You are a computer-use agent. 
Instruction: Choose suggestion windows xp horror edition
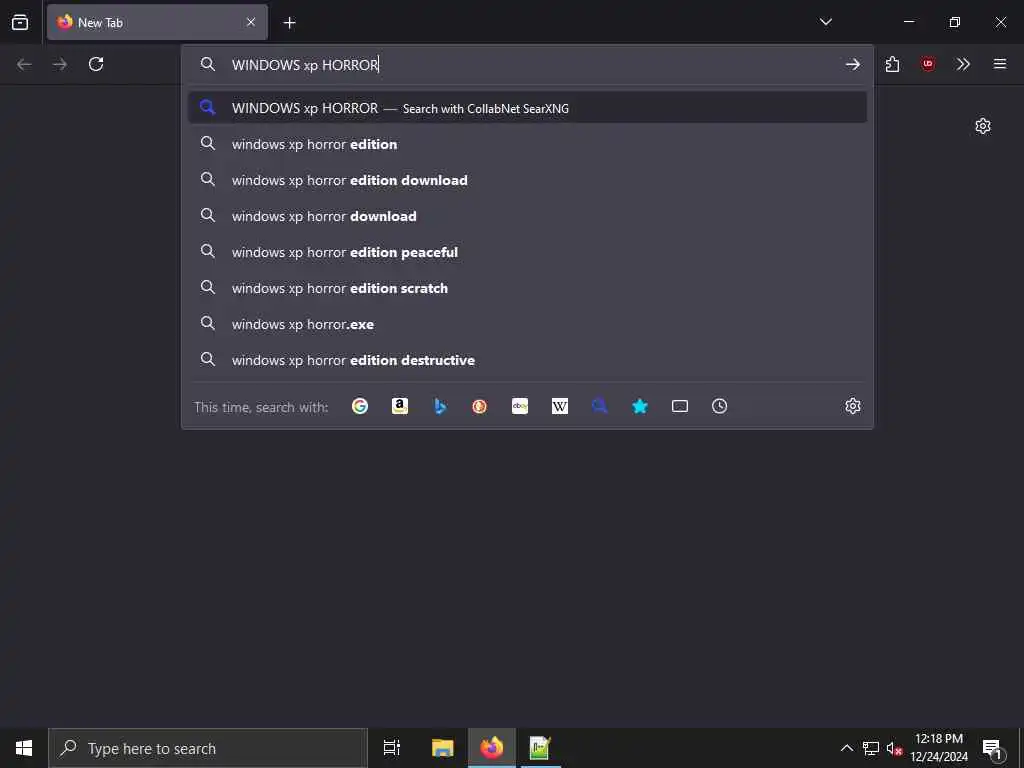tap(527, 144)
